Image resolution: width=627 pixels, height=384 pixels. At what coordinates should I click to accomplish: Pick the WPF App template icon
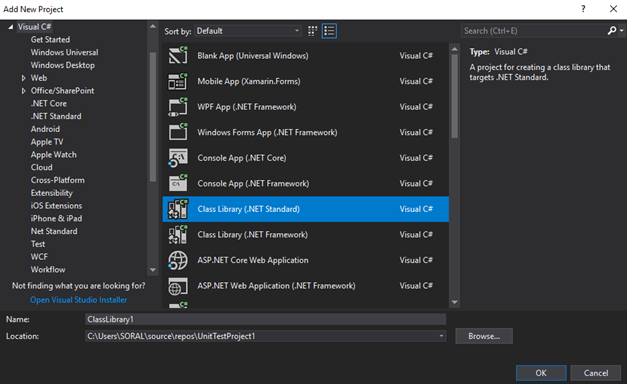pos(178,107)
